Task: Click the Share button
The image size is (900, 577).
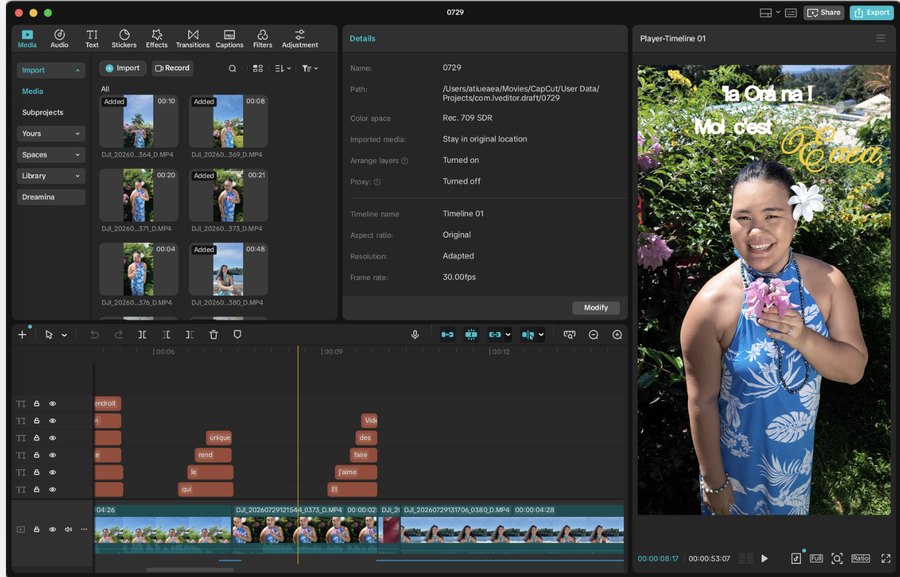Action: (824, 13)
